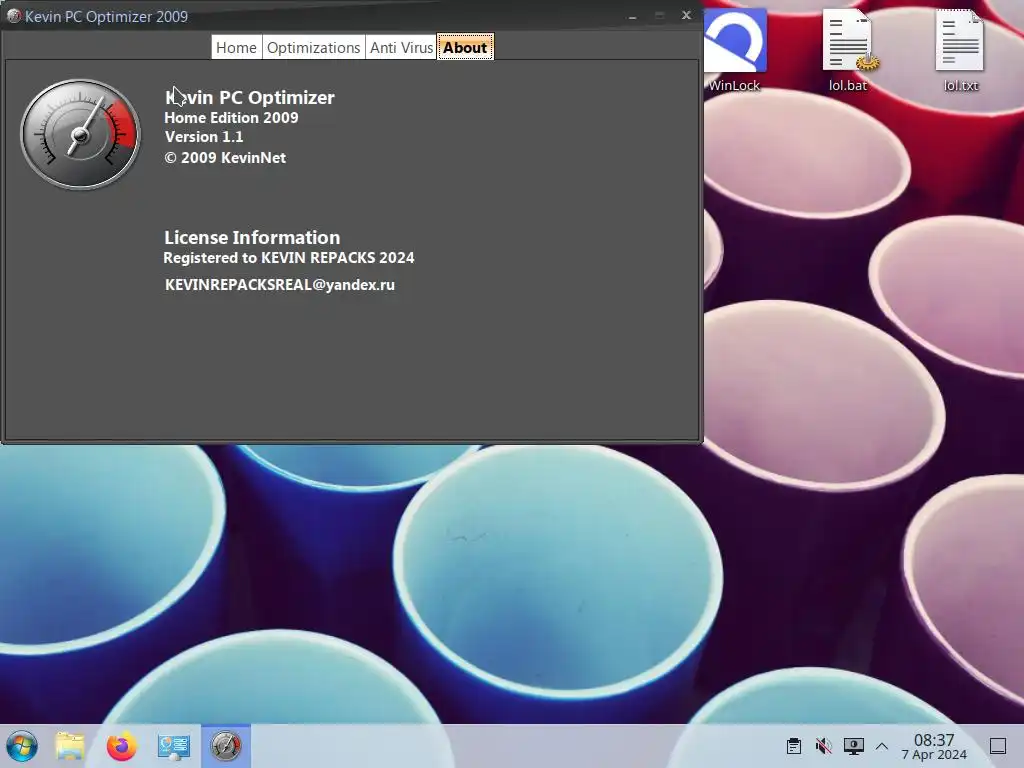
Task: Click the muted volume tray icon
Action: [x=824, y=746]
